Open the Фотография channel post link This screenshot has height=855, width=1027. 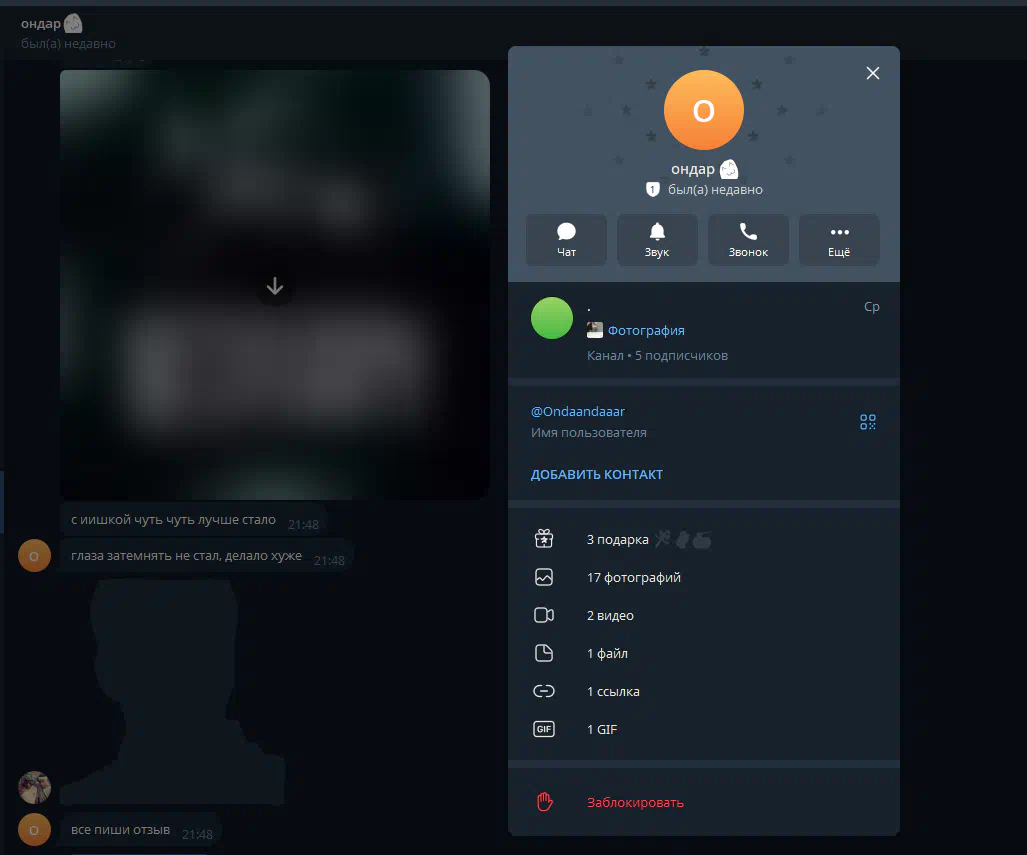point(645,331)
